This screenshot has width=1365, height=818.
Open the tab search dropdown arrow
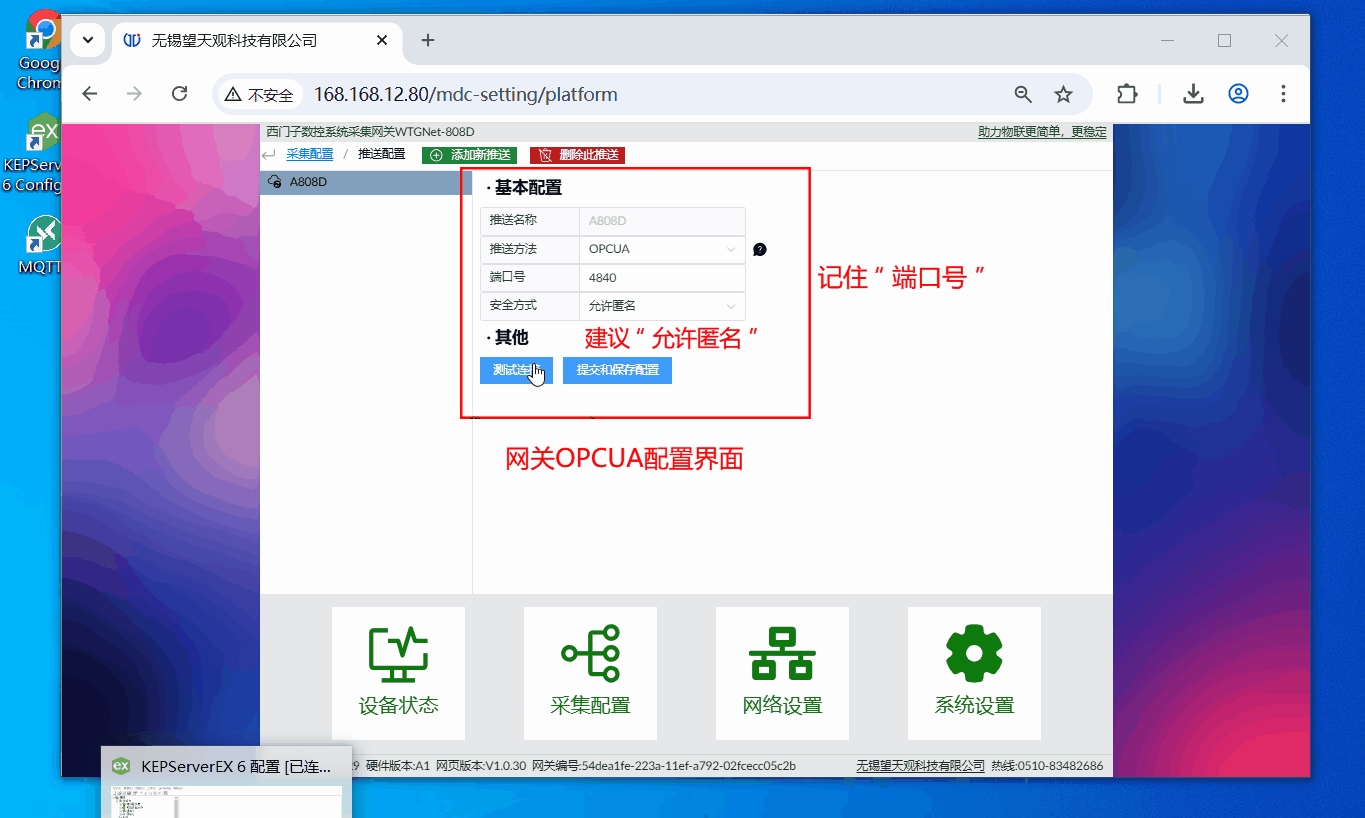(88, 40)
